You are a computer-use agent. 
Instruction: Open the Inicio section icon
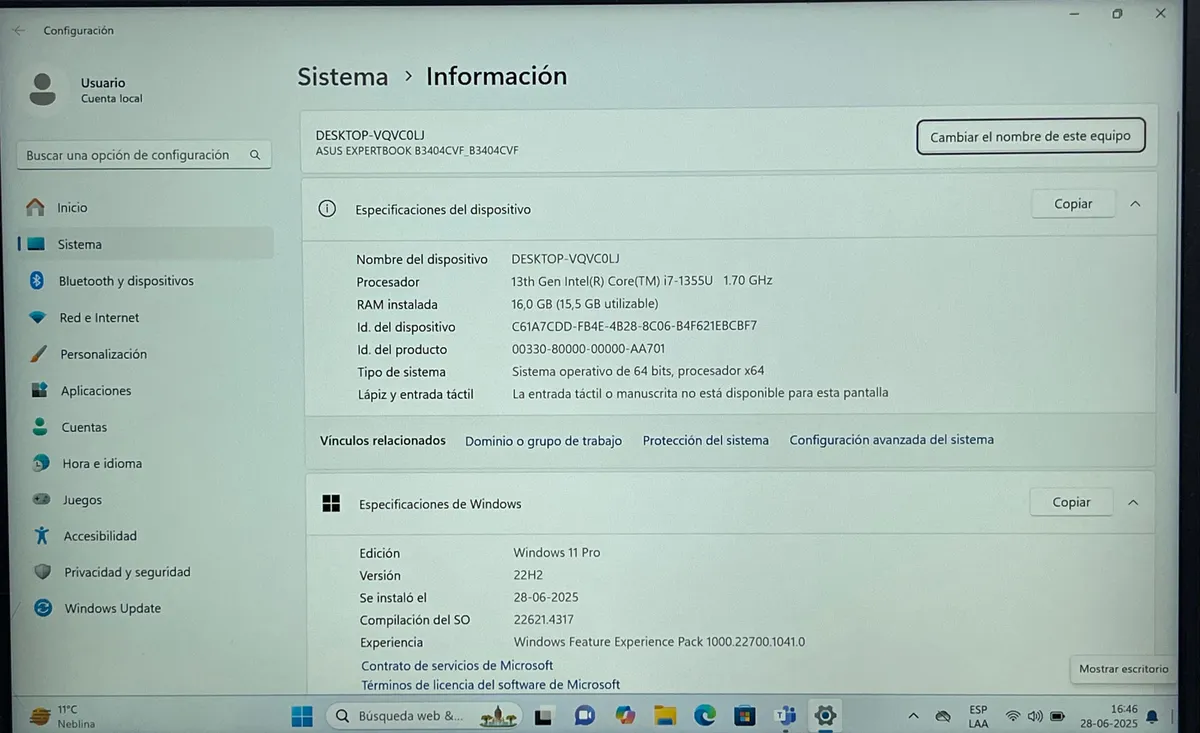(36, 207)
